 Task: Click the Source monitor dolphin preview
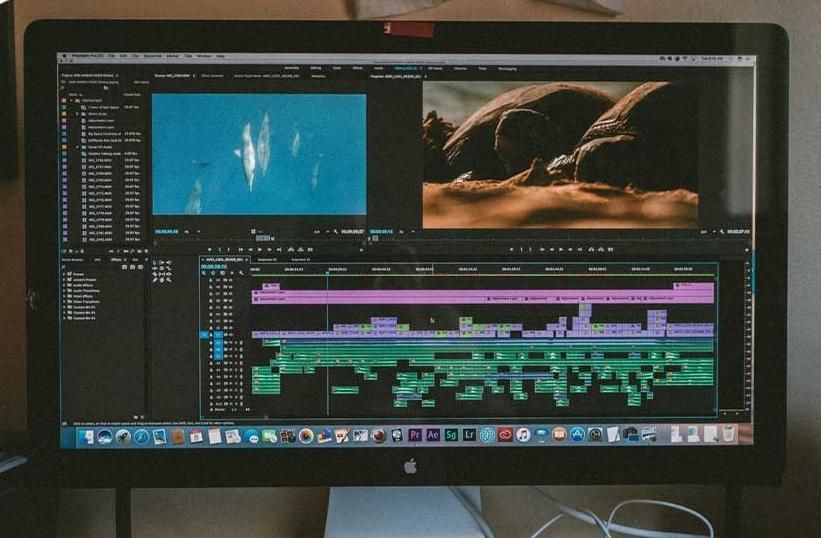pyautogui.click(x=259, y=154)
